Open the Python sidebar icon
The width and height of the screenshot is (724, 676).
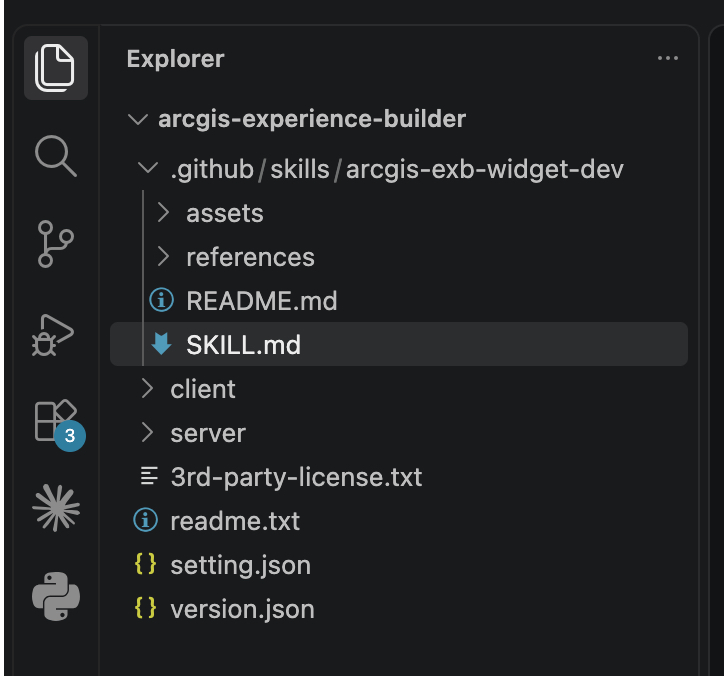[56, 596]
